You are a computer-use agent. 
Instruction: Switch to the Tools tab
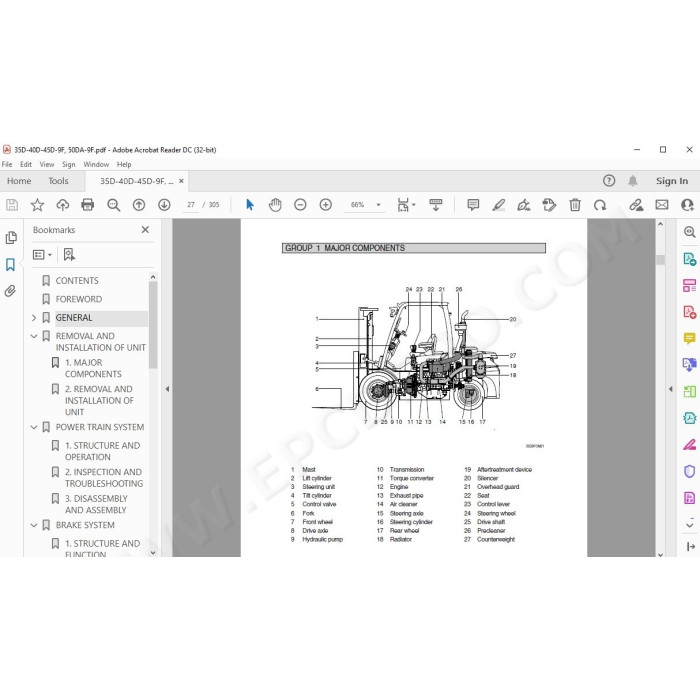[58, 181]
